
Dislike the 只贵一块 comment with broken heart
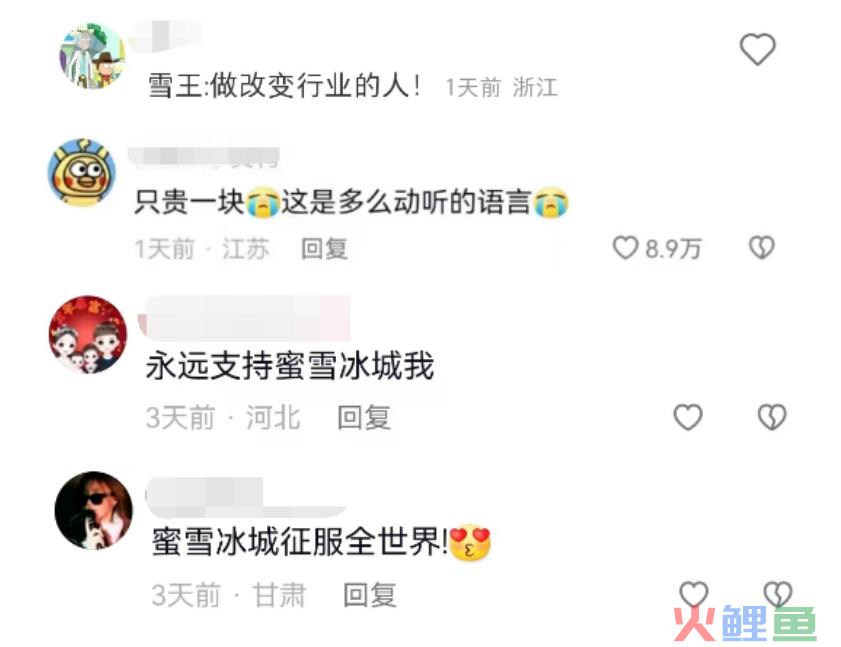pos(762,247)
